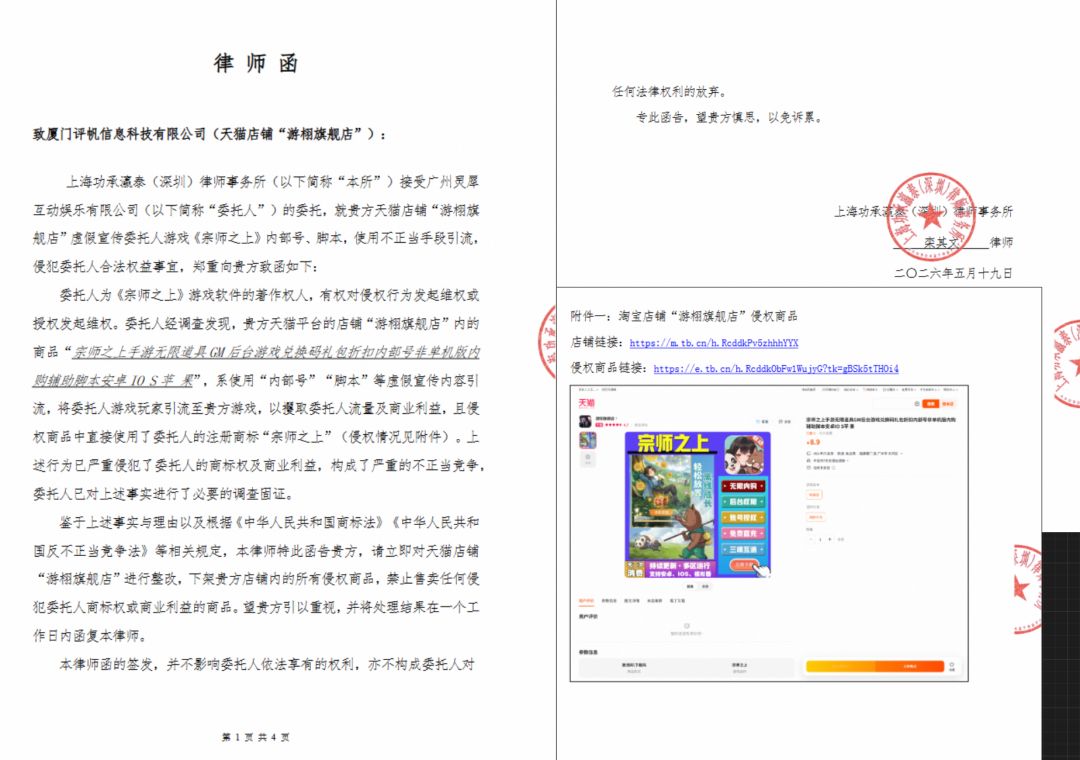
Task: Click the small product thumbnail left of main image
Action: (588, 440)
